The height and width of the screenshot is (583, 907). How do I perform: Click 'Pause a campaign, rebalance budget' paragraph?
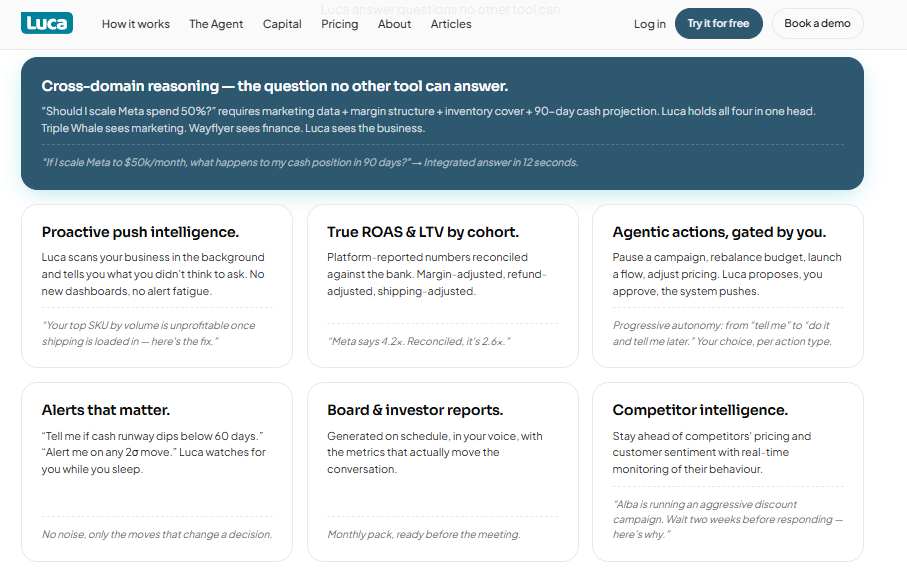(727, 274)
